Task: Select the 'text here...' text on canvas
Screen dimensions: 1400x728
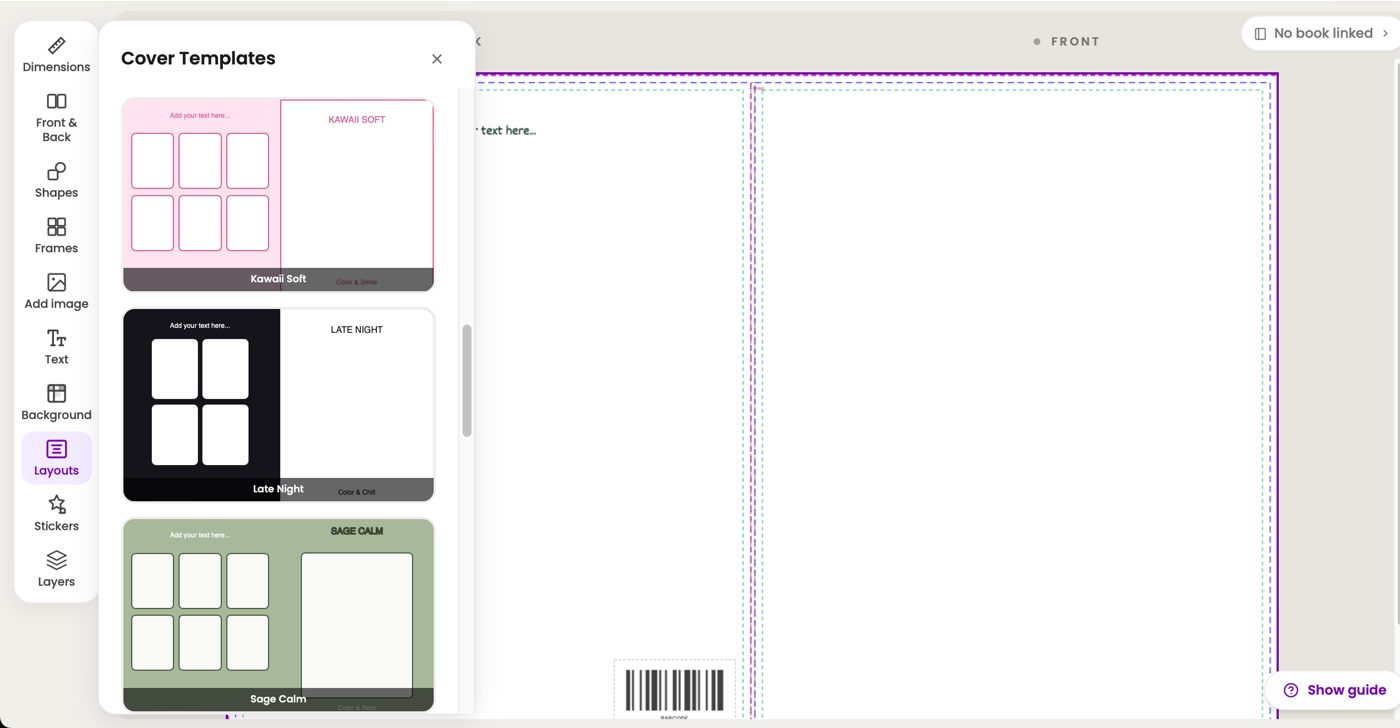Action: (x=506, y=130)
